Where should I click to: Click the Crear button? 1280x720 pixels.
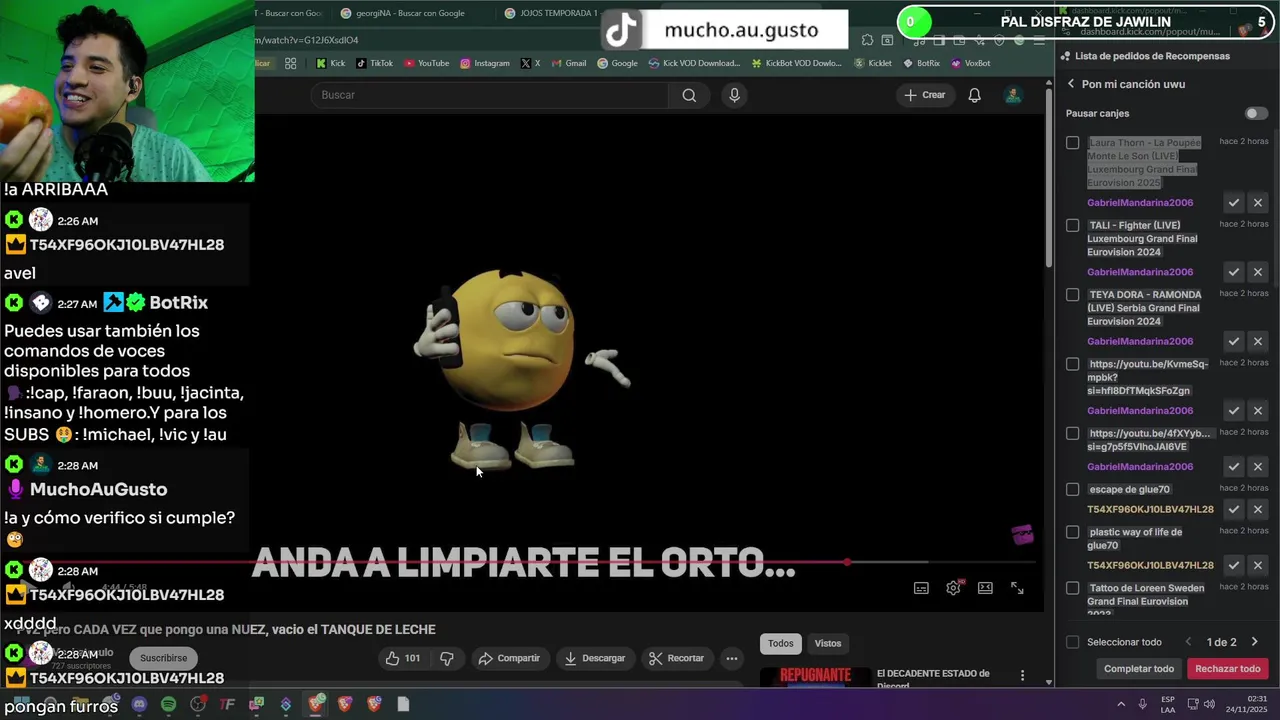pyautogui.click(x=925, y=95)
